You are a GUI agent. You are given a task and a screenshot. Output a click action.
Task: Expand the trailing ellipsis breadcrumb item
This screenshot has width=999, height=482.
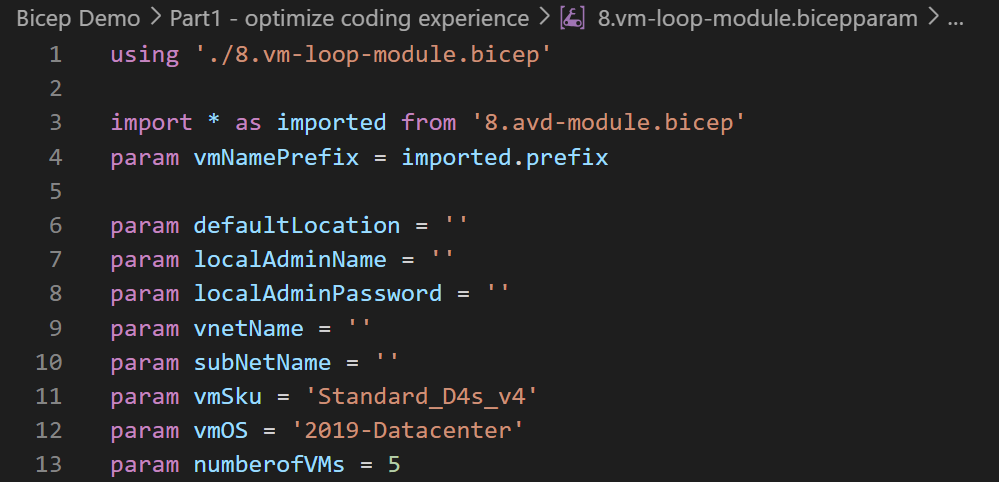(x=956, y=19)
